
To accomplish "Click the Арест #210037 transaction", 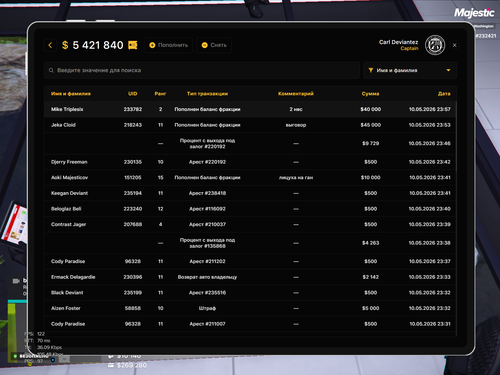I will [207, 224].
